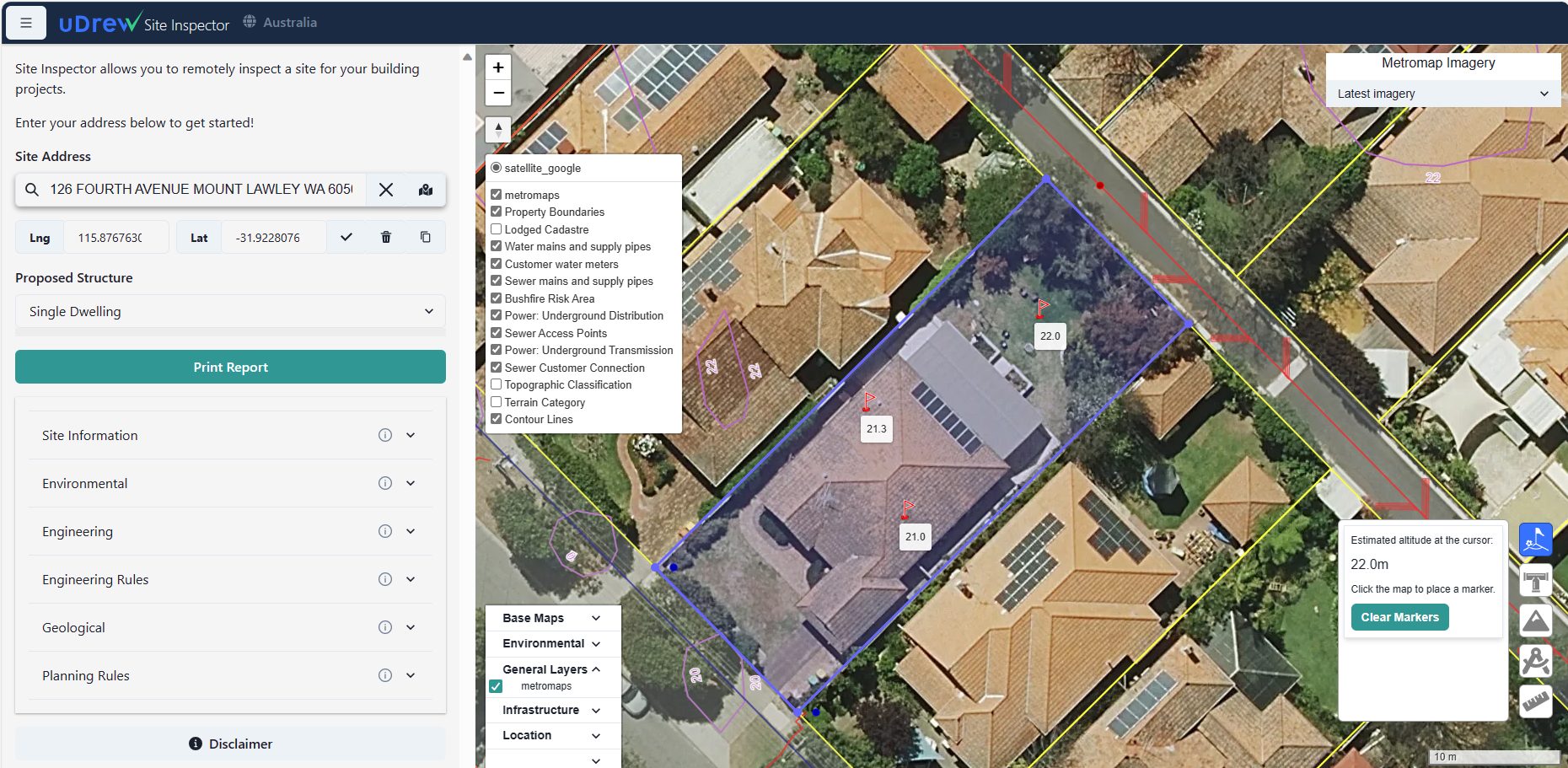Select the pipe fitting tool icon
The width and height of the screenshot is (1568, 768).
click(1535, 581)
